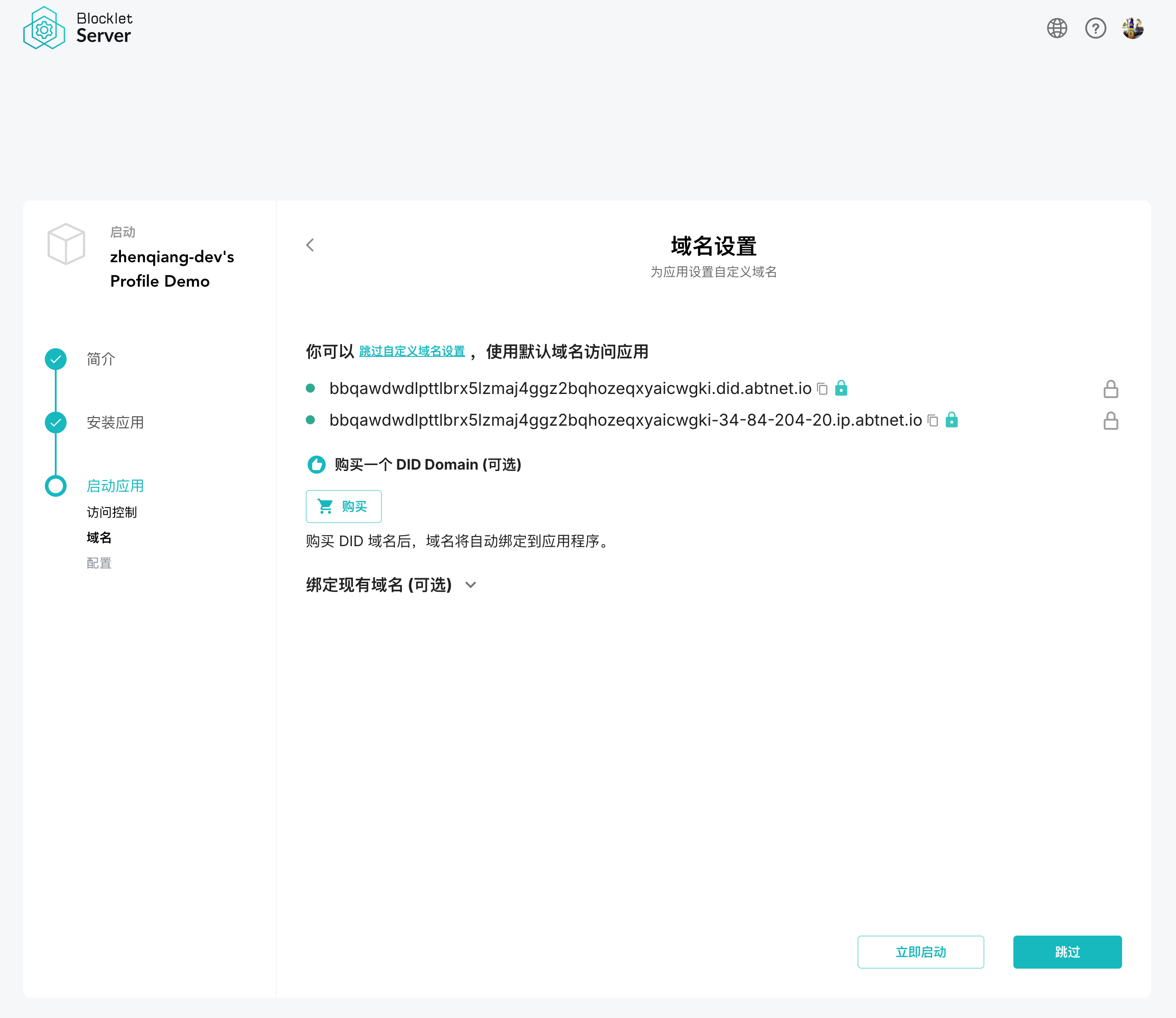Screen dimensions: 1176x1018
Task: Open the help question mark icon
Action: tap(1095, 28)
